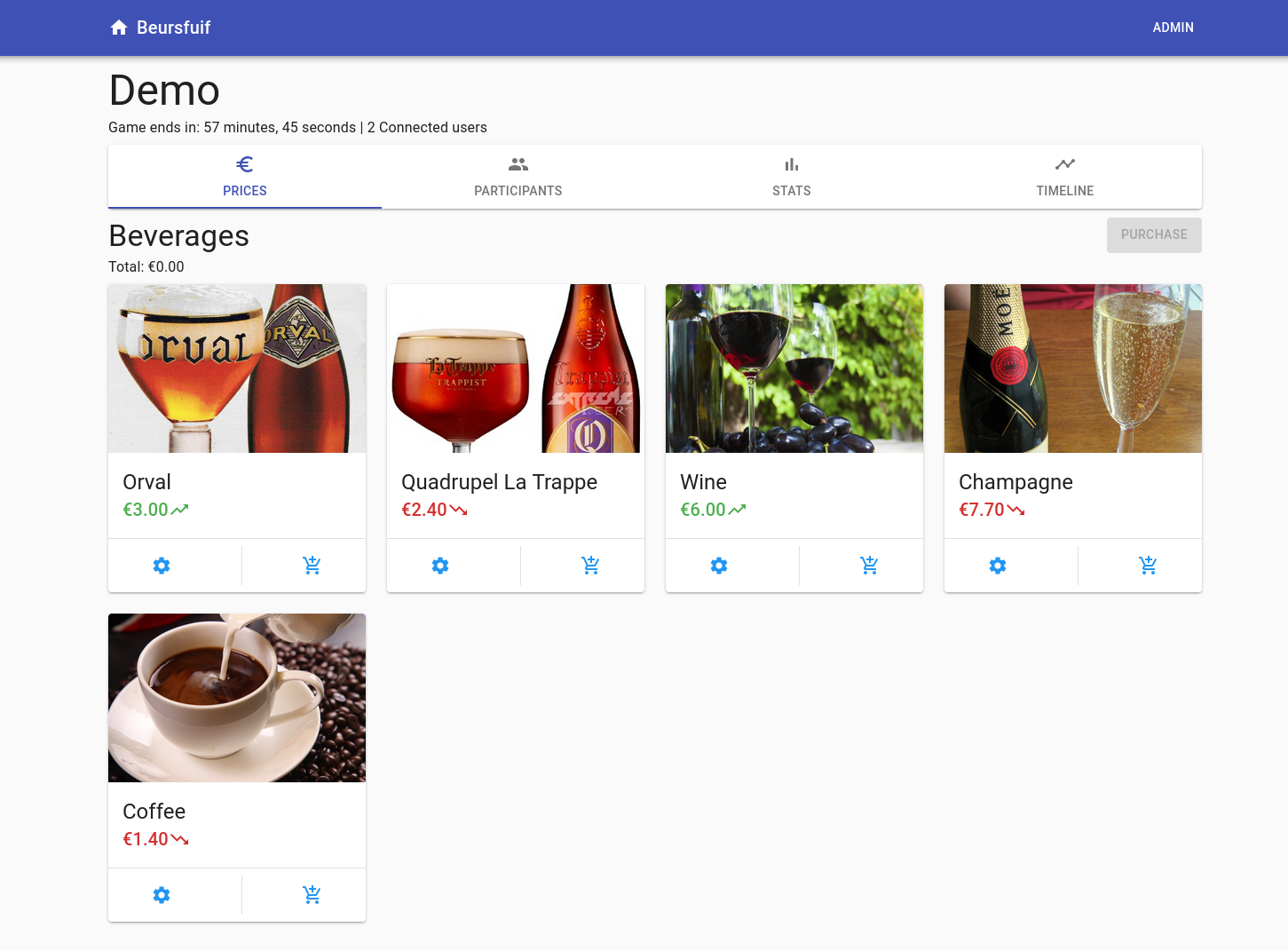Add Coffee to the cart
This screenshot has height=951, width=1288.
(x=312, y=894)
